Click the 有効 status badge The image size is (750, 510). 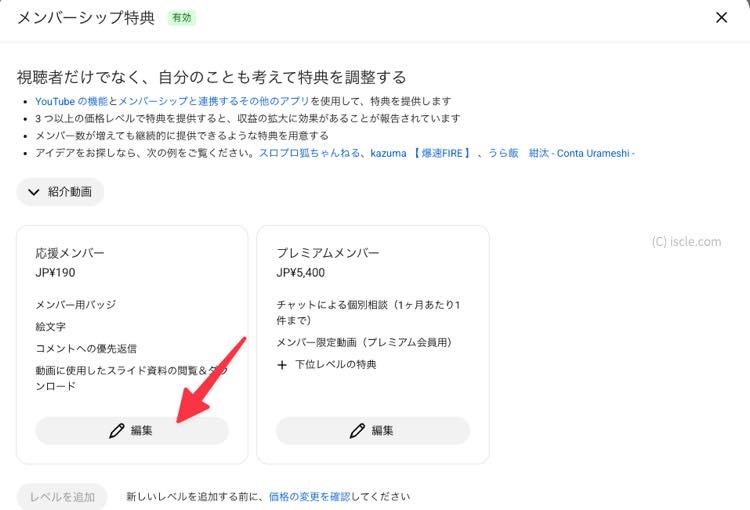(x=182, y=18)
